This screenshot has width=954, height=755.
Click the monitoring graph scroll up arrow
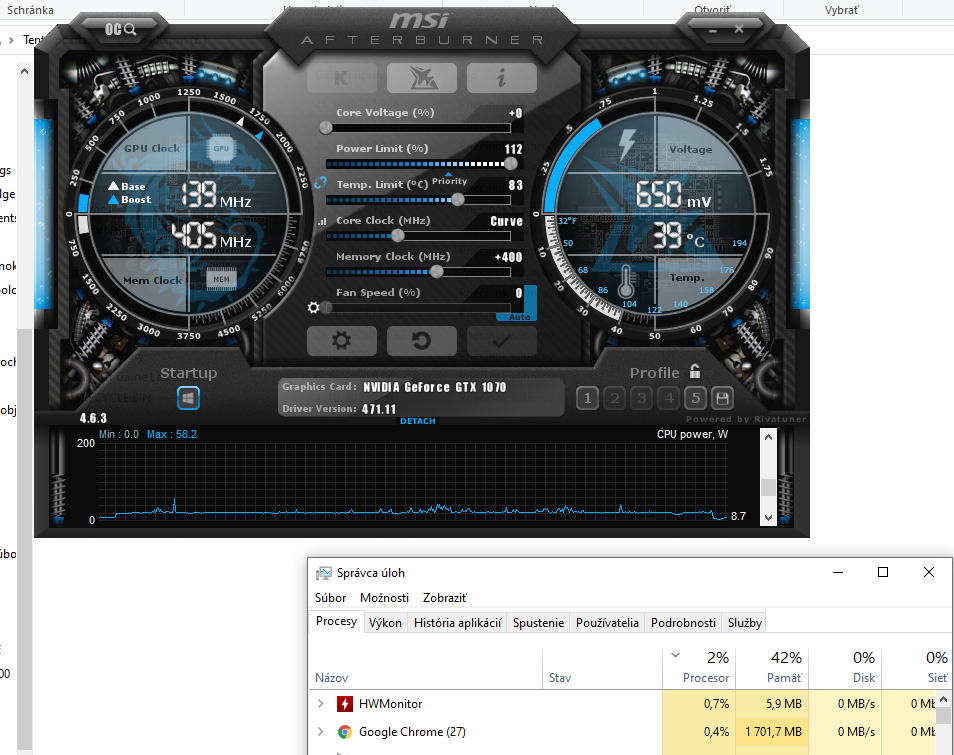tap(768, 437)
